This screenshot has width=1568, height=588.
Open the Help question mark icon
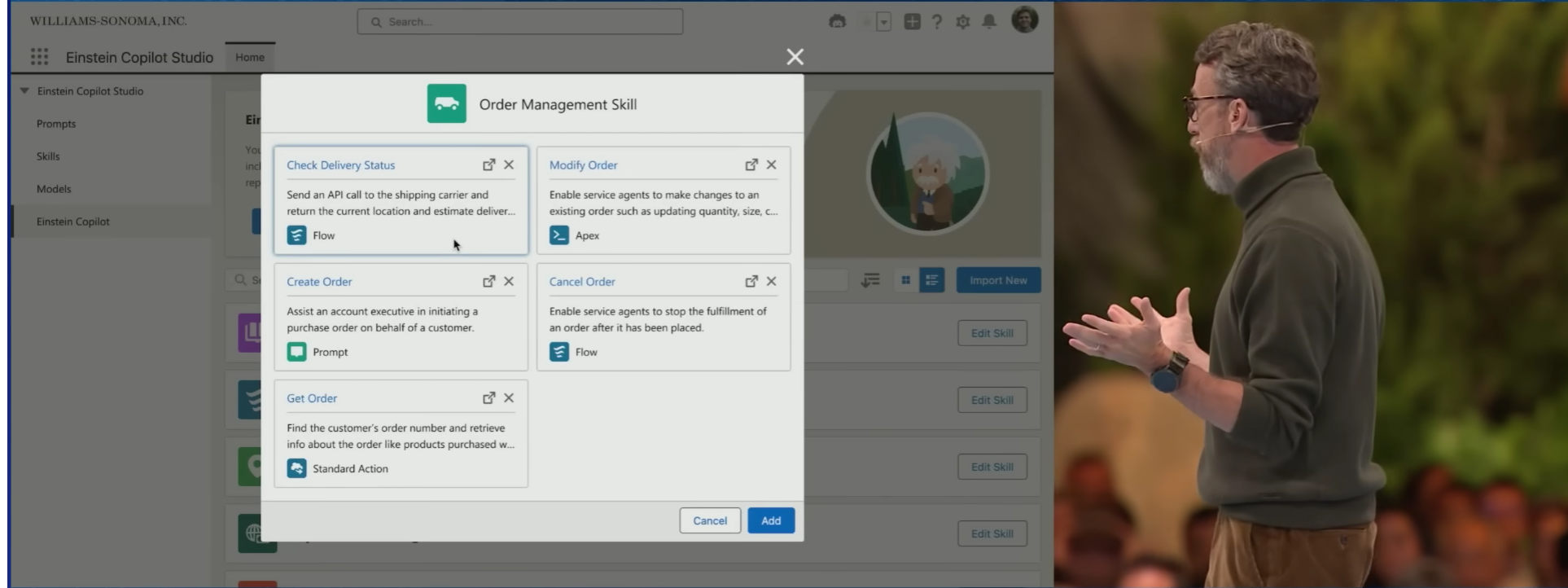[937, 22]
